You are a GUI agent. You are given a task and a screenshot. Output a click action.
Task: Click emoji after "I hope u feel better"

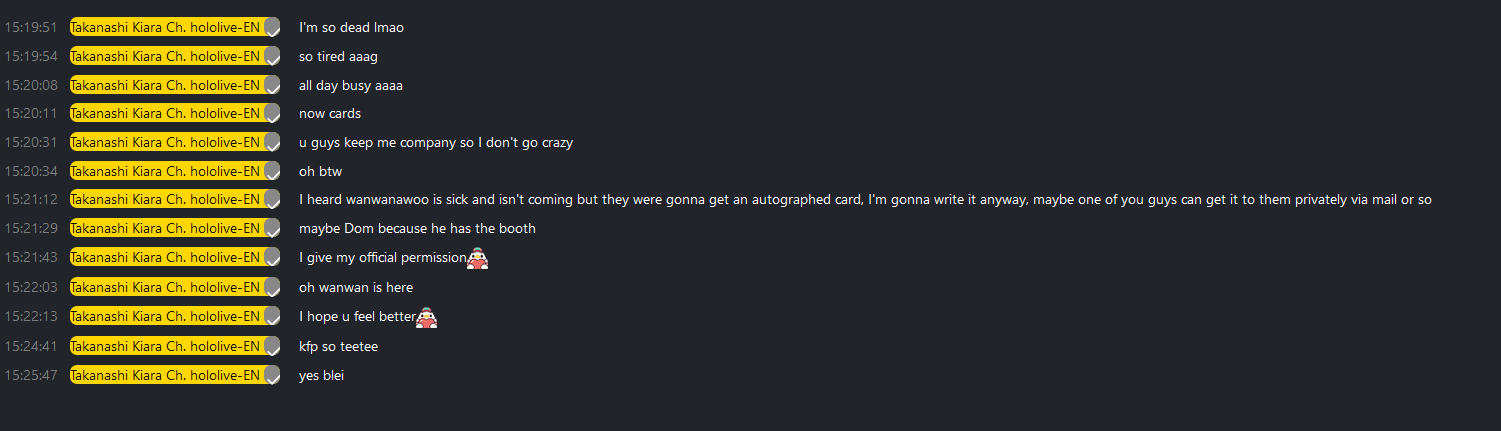(x=427, y=318)
